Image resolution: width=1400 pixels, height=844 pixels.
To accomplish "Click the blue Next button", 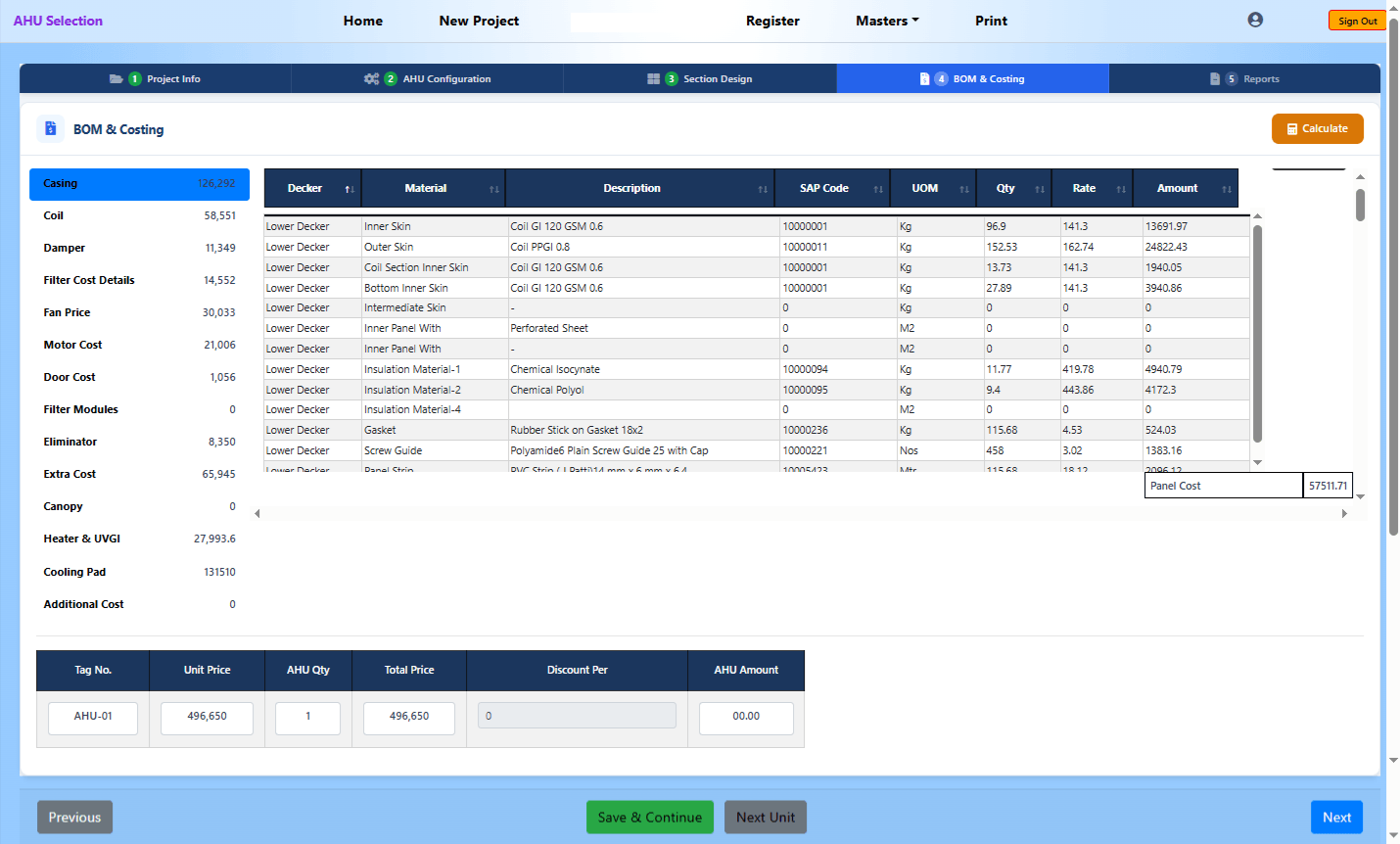I will 1336,818.
